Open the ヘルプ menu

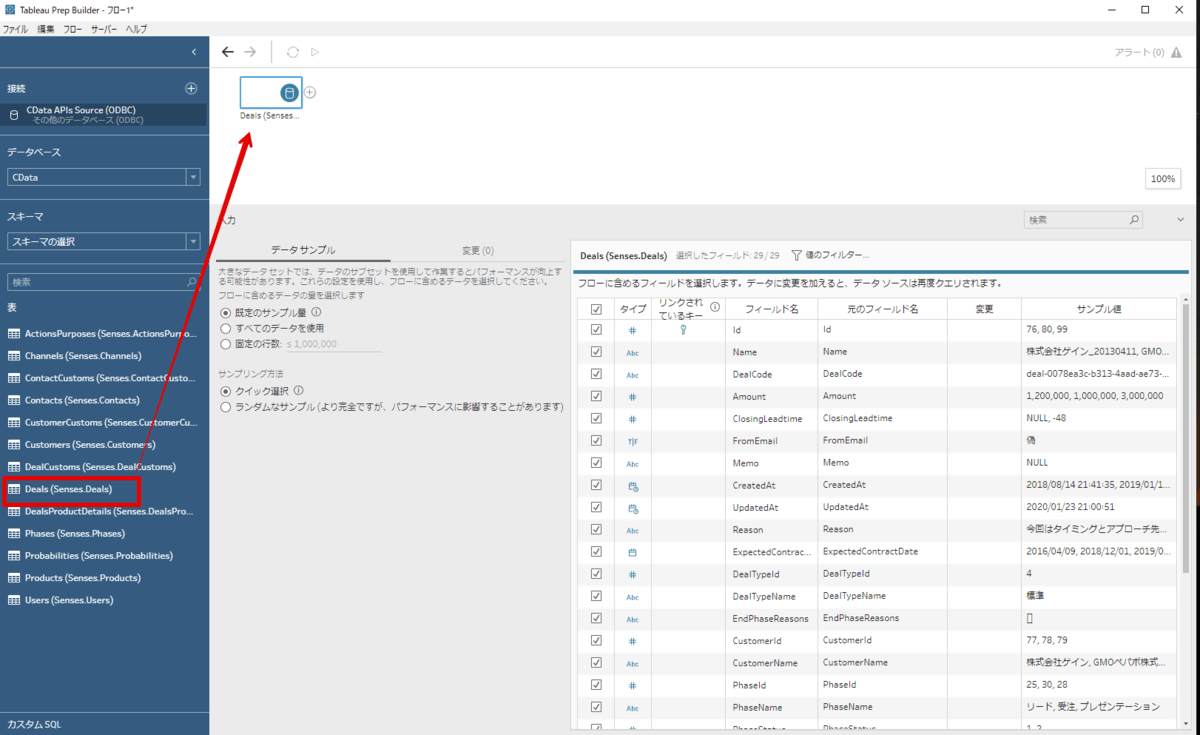136,30
